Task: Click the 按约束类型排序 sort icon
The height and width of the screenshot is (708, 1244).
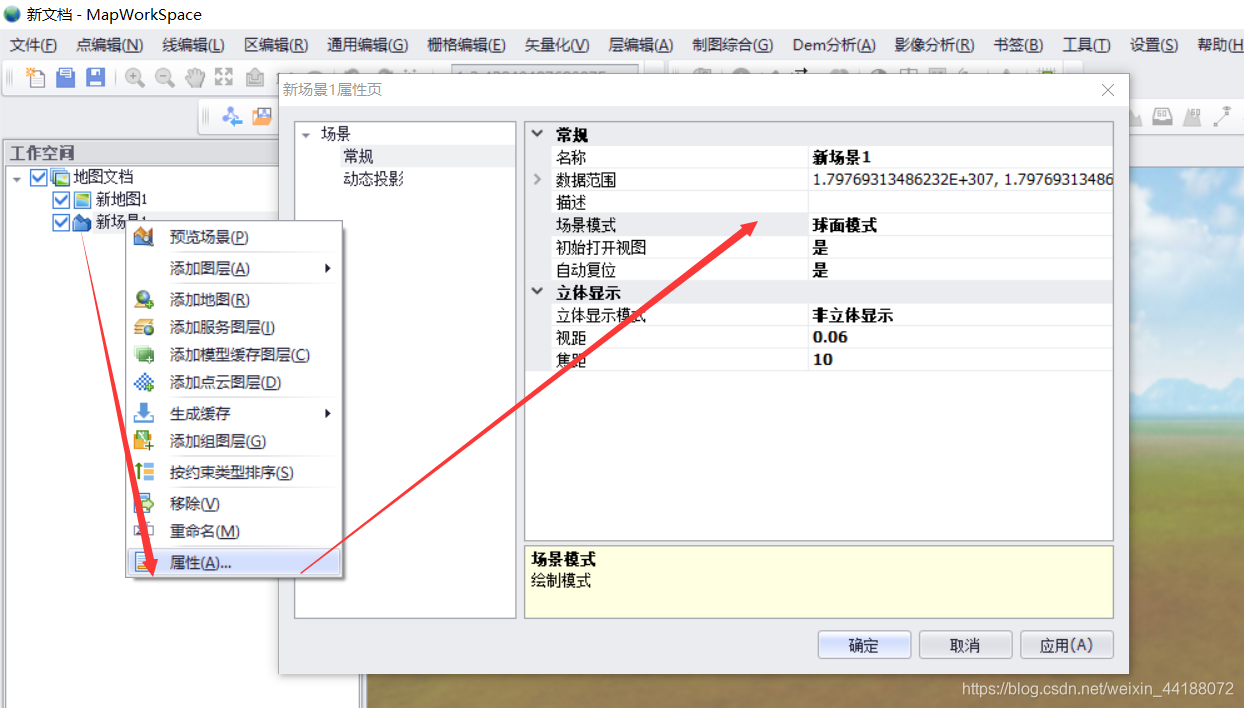Action: coord(144,472)
